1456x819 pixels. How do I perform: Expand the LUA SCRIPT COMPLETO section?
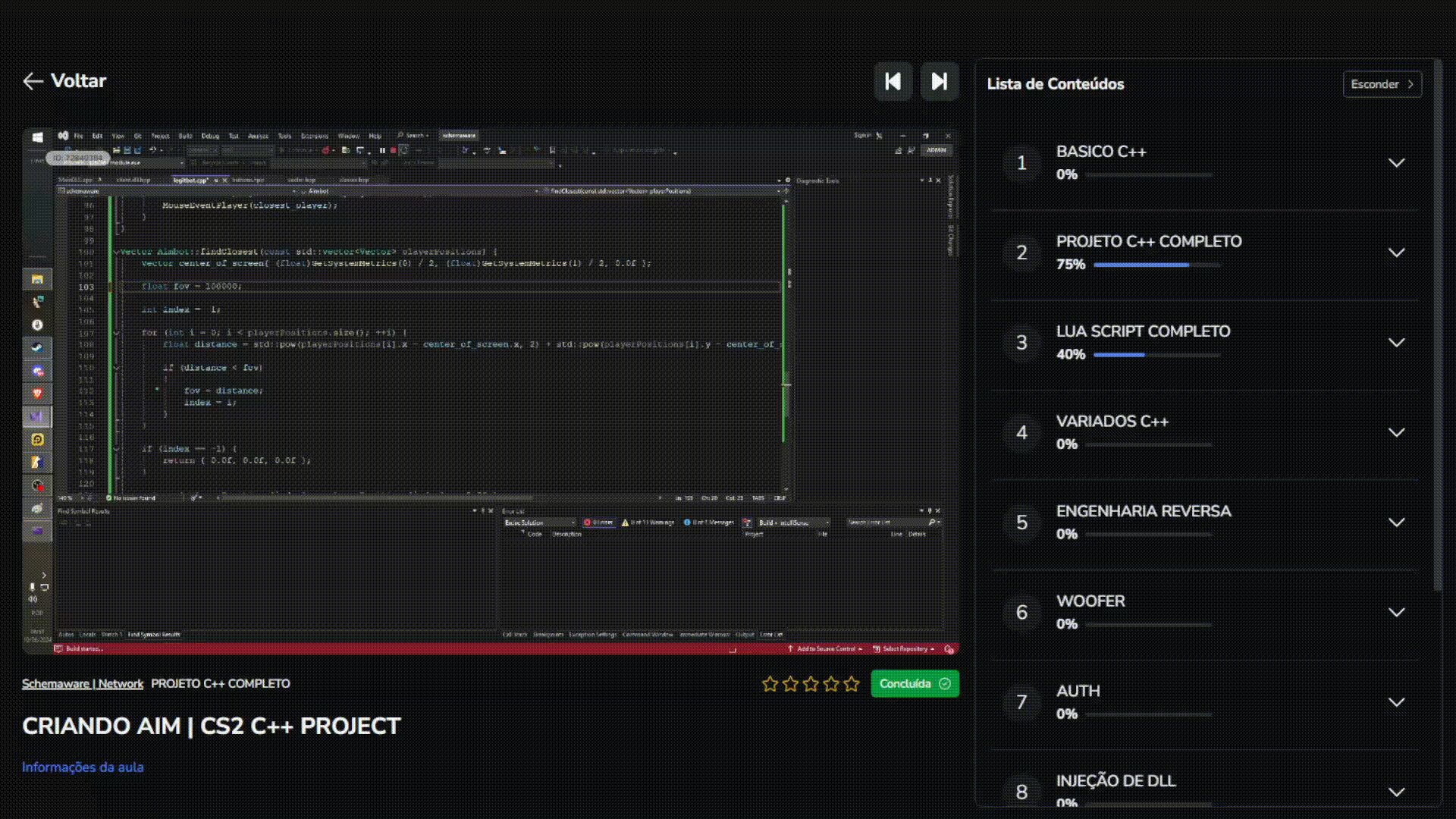point(1395,343)
